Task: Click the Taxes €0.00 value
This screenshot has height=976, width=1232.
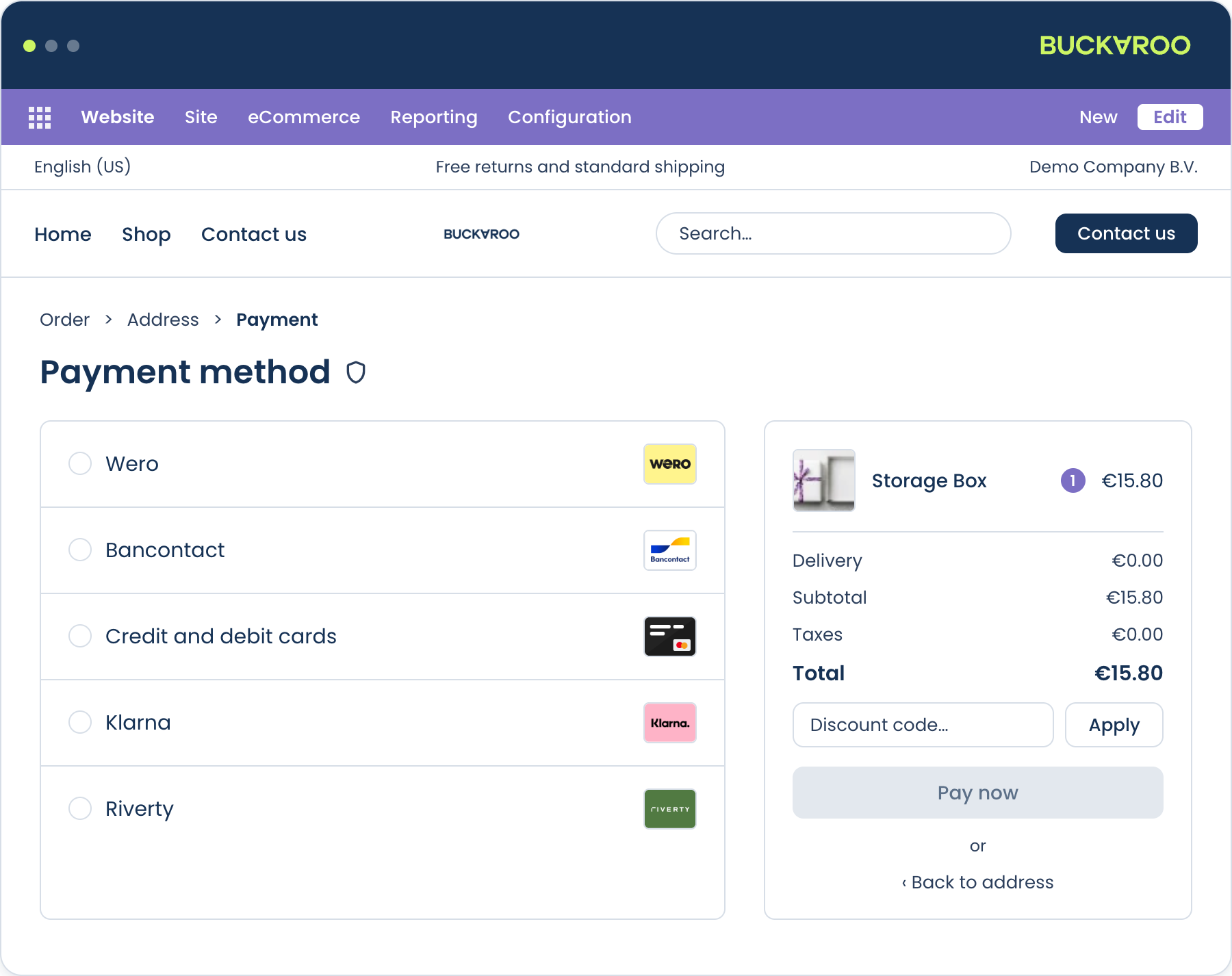Action: (1137, 634)
